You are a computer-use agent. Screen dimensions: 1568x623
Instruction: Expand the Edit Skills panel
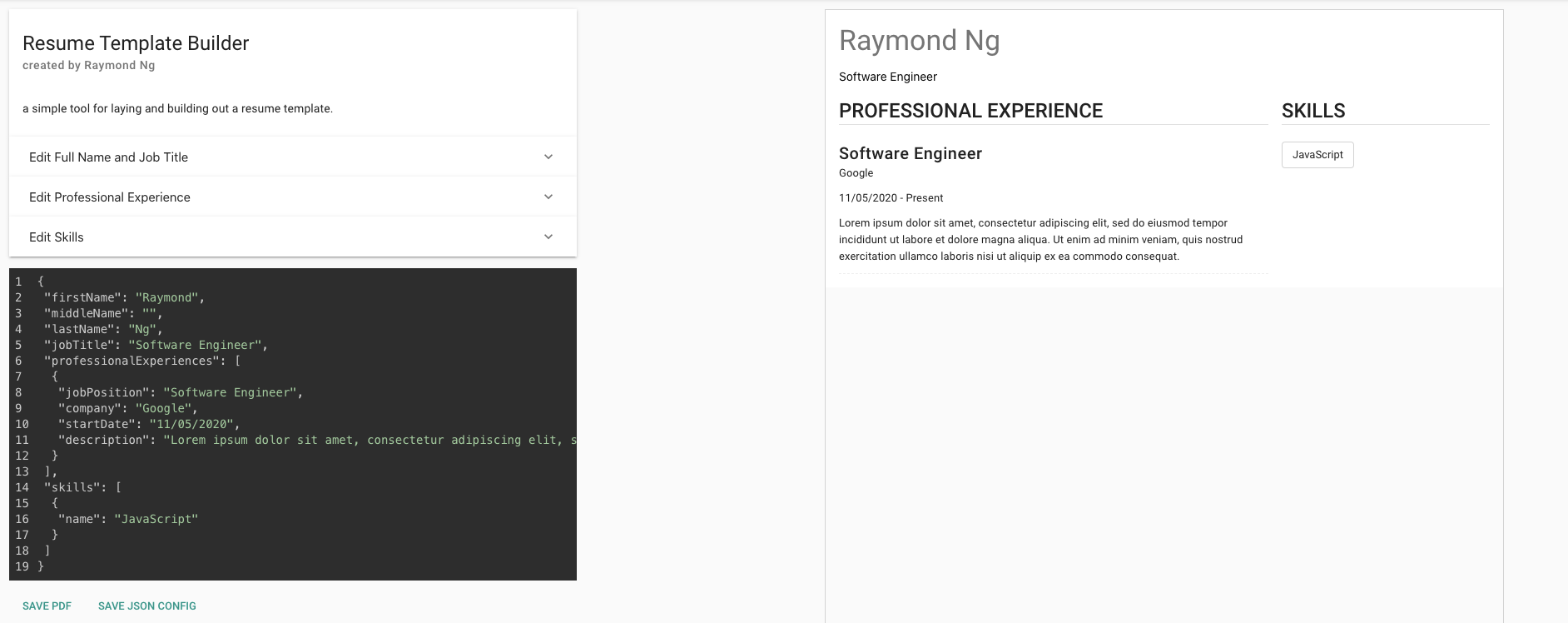[292, 237]
